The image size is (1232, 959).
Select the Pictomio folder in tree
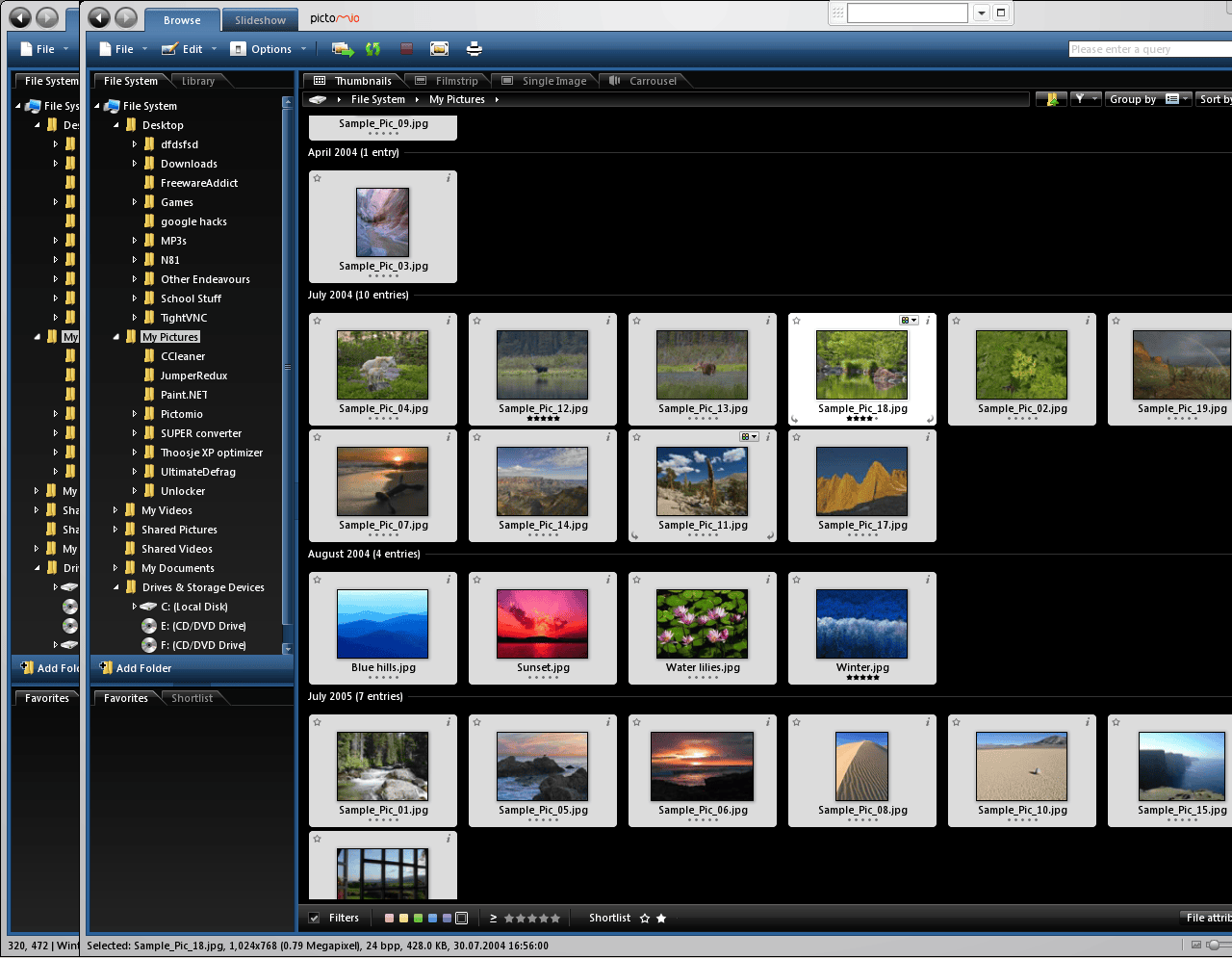(x=182, y=414)
